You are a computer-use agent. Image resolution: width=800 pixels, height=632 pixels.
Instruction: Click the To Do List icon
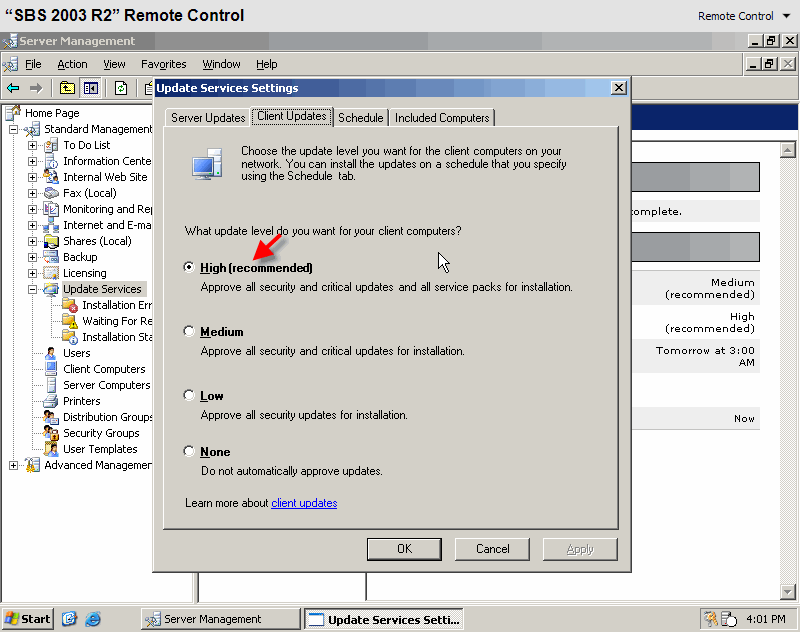[x=51, y=145]
